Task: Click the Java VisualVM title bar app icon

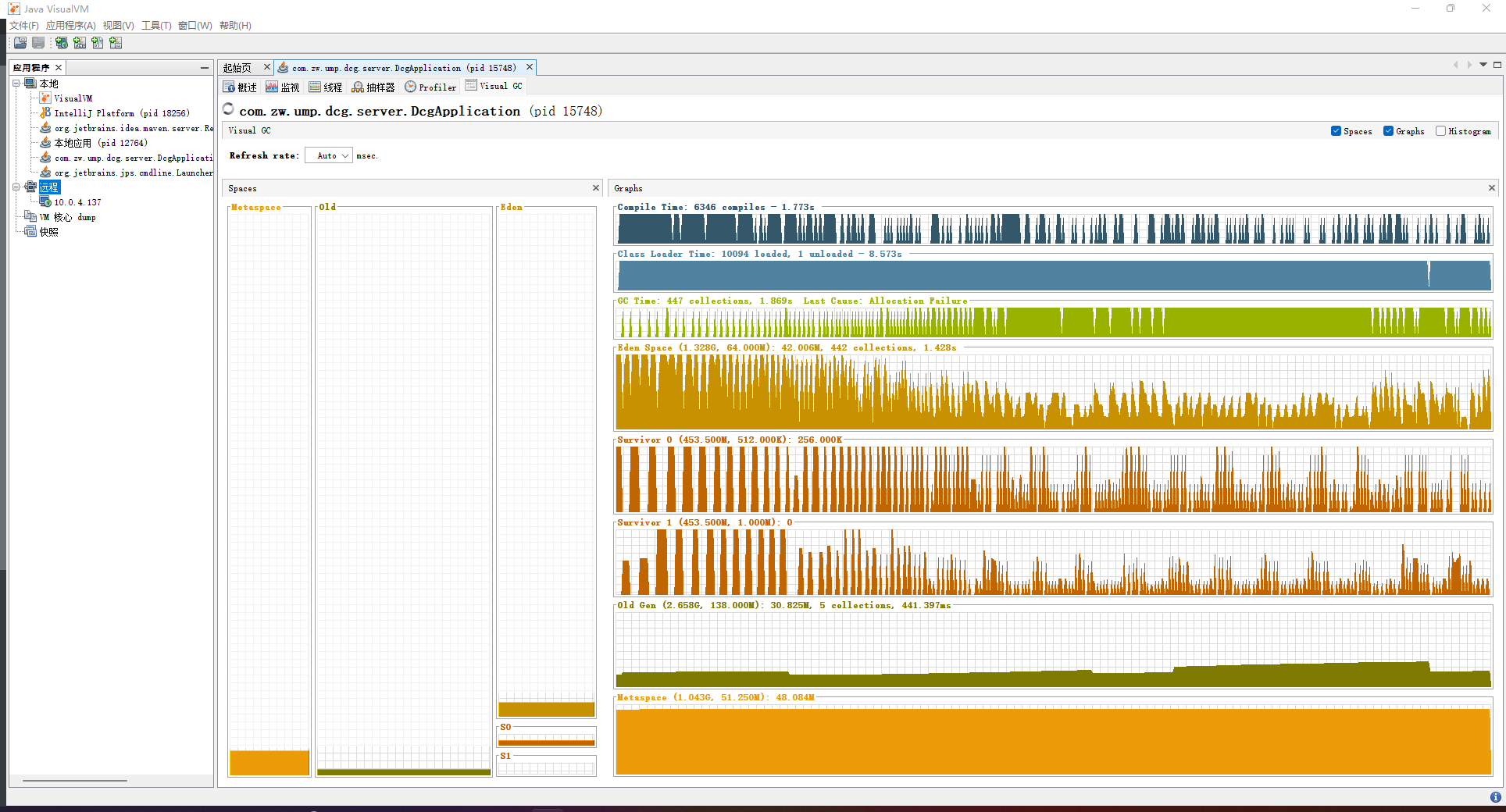Action: click(13, 9)
